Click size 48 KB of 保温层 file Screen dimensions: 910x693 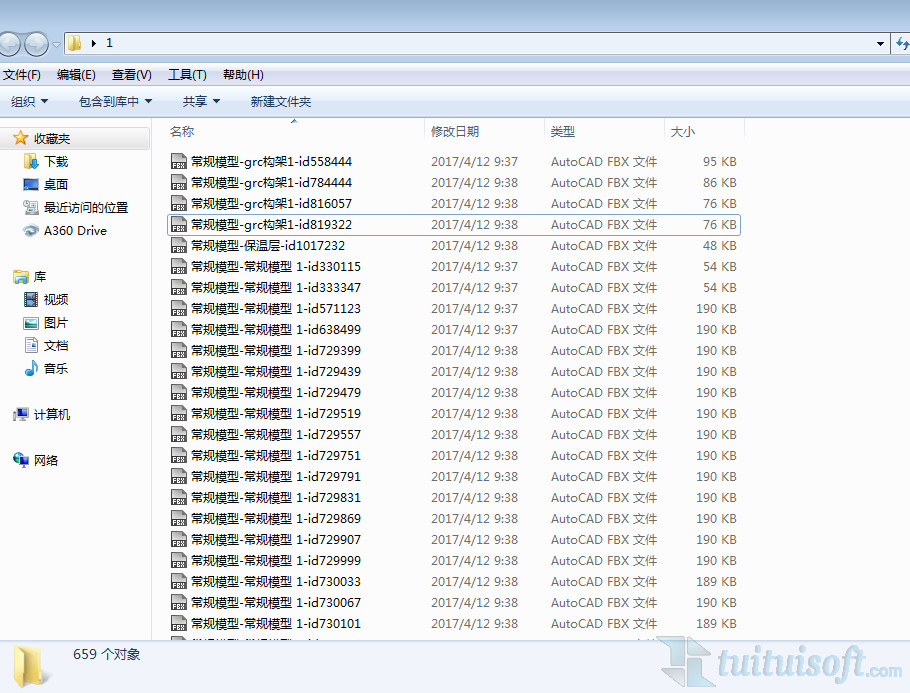[720, 246]
